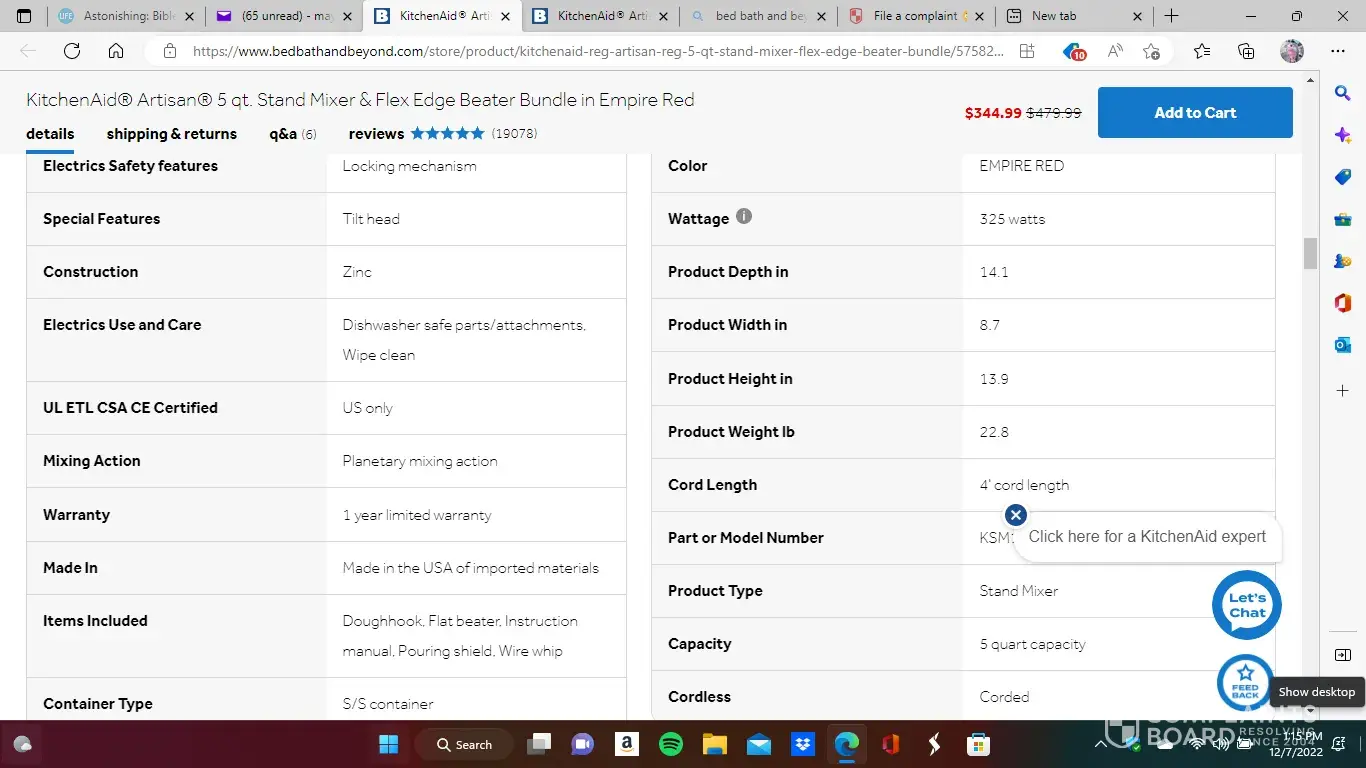Show hidden system tray icons
The width and height of the screenshot is (1366, 768).
tap(1101, 744)
